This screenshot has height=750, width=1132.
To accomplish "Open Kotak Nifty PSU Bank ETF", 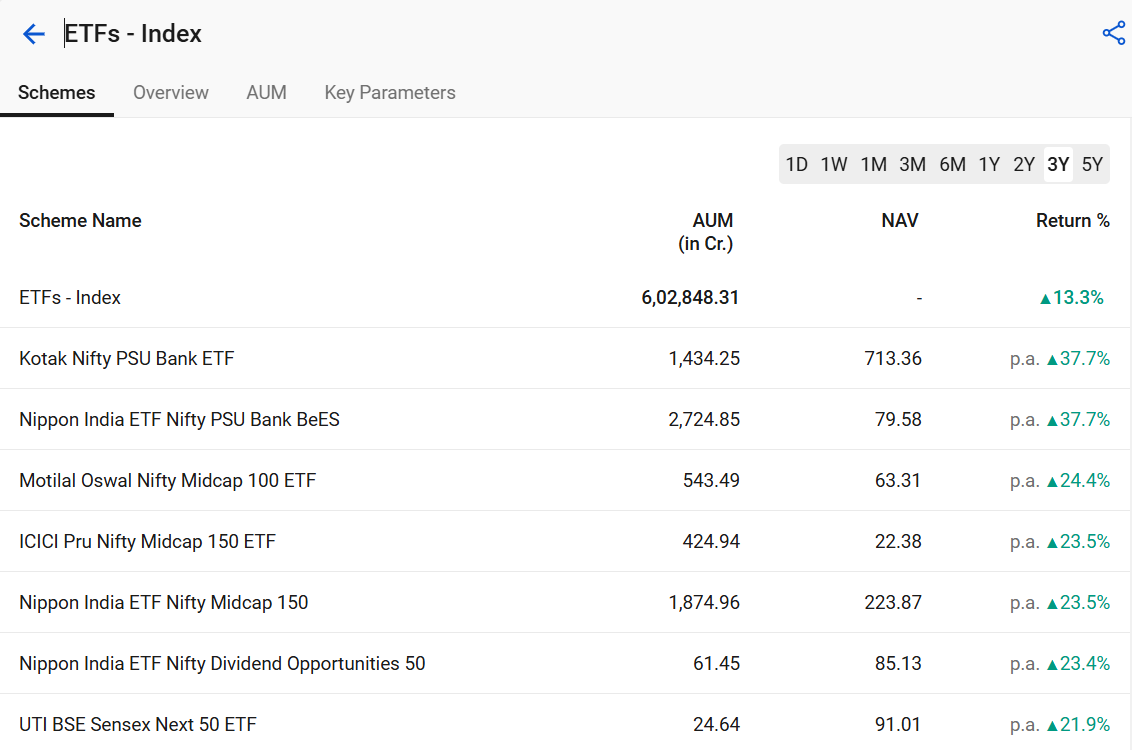I will coord(127,358).
